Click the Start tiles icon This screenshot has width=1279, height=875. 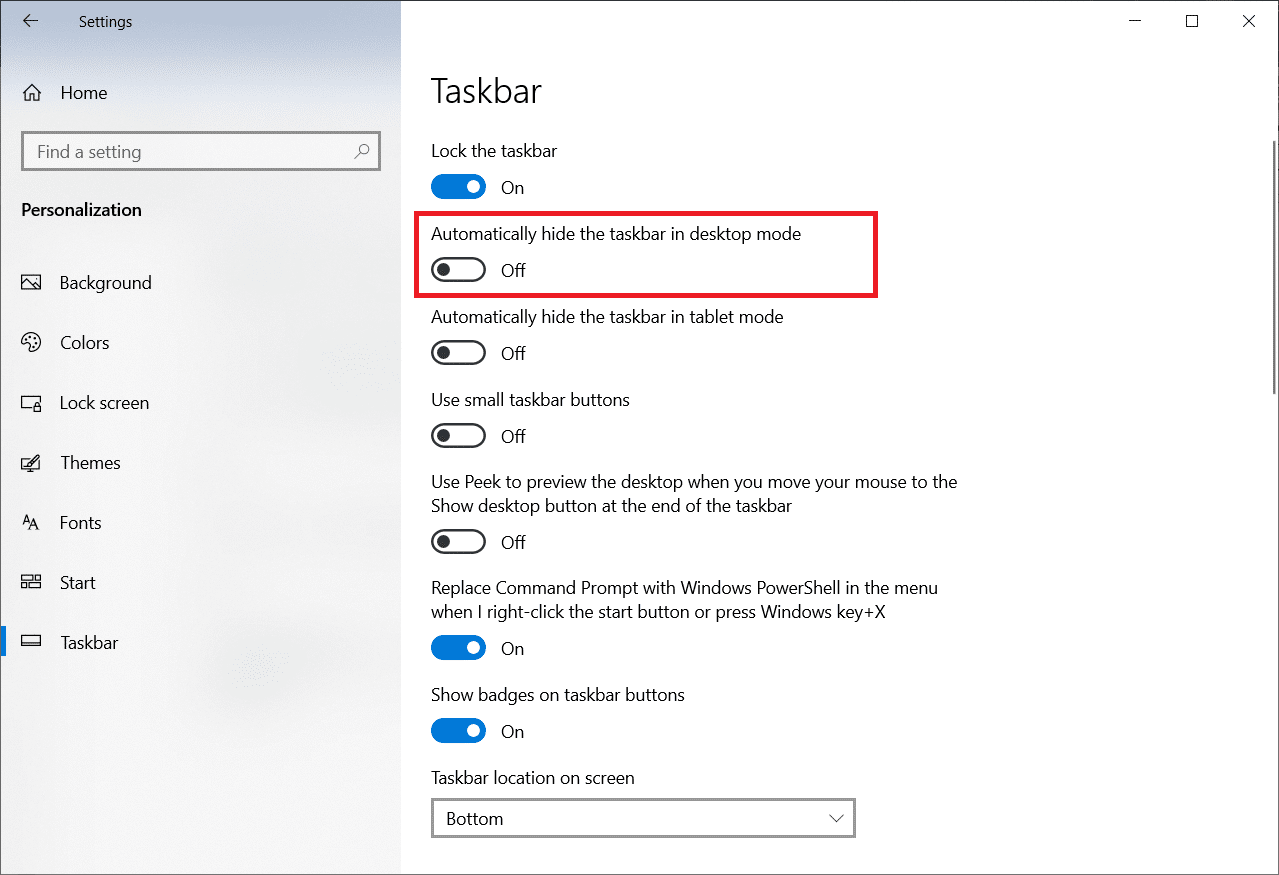31,583
